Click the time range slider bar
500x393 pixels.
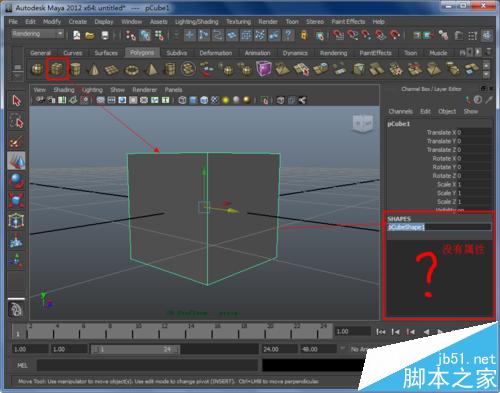click(135, 349)
